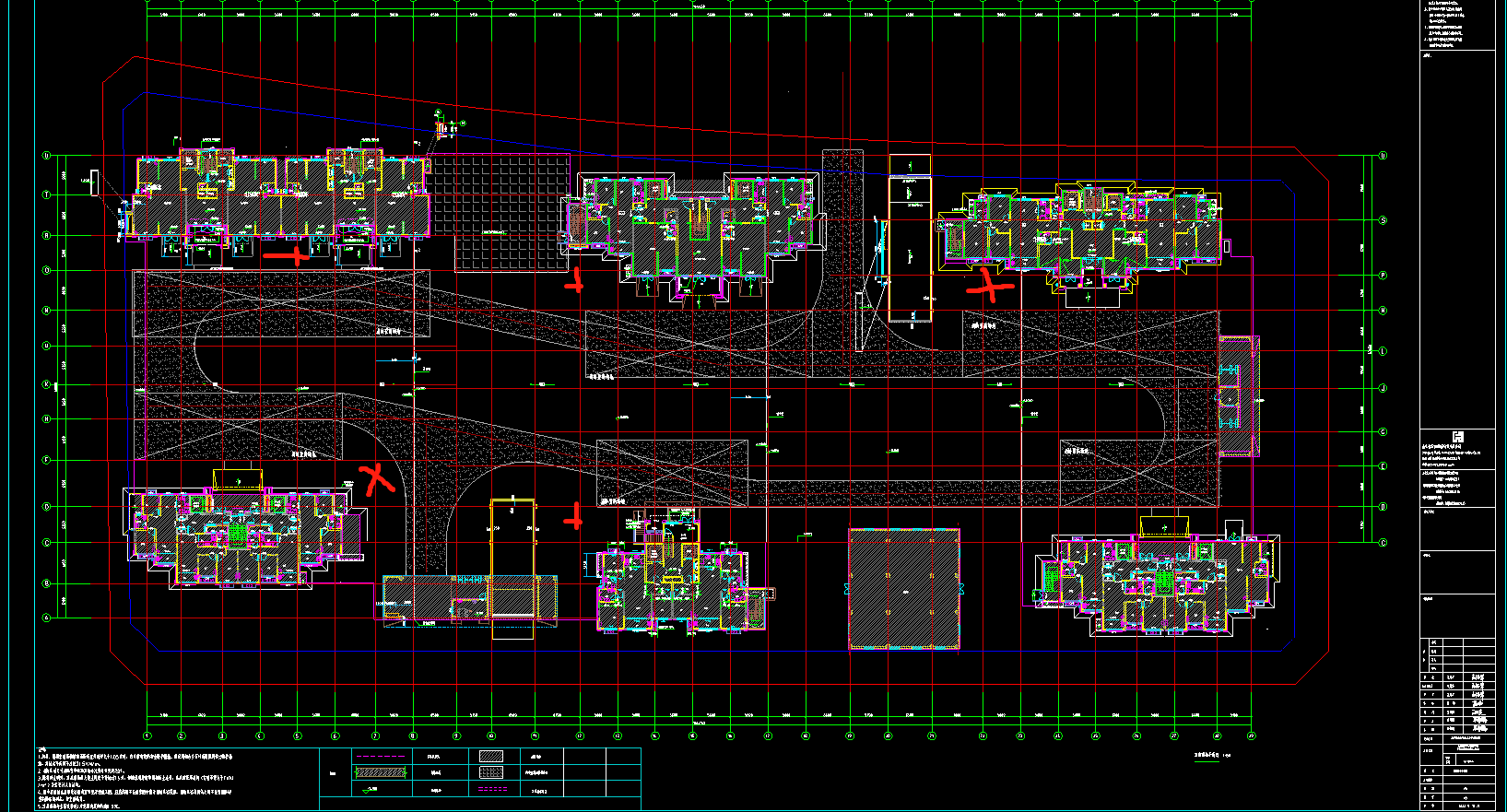The height and width of the screenshot is (812, 1507).
Task: Pick the right-side grid axis bubble L
Action: click(1383, 351)
